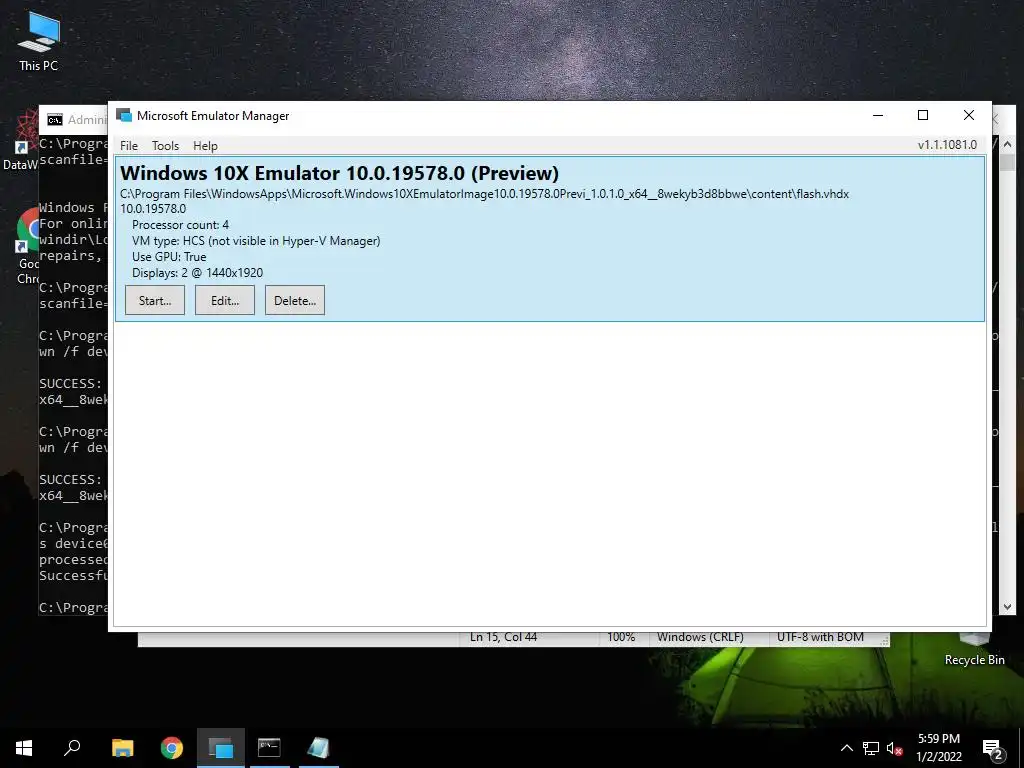Click the Displays: 2 @ 1440x1920 line
The image size is (1024, 768).
pyautogui.click(x=197, y=273)
